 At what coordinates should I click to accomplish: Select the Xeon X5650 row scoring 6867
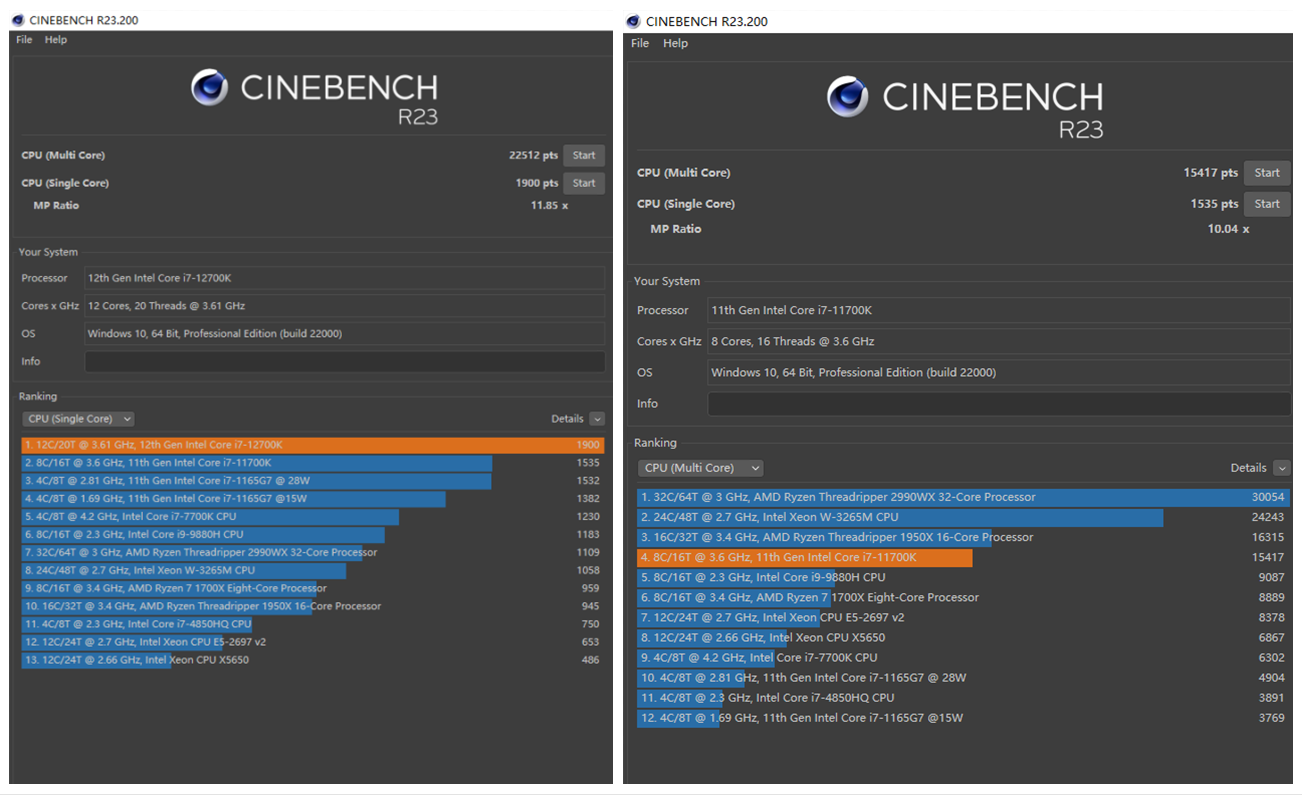(x=964, y=637)
